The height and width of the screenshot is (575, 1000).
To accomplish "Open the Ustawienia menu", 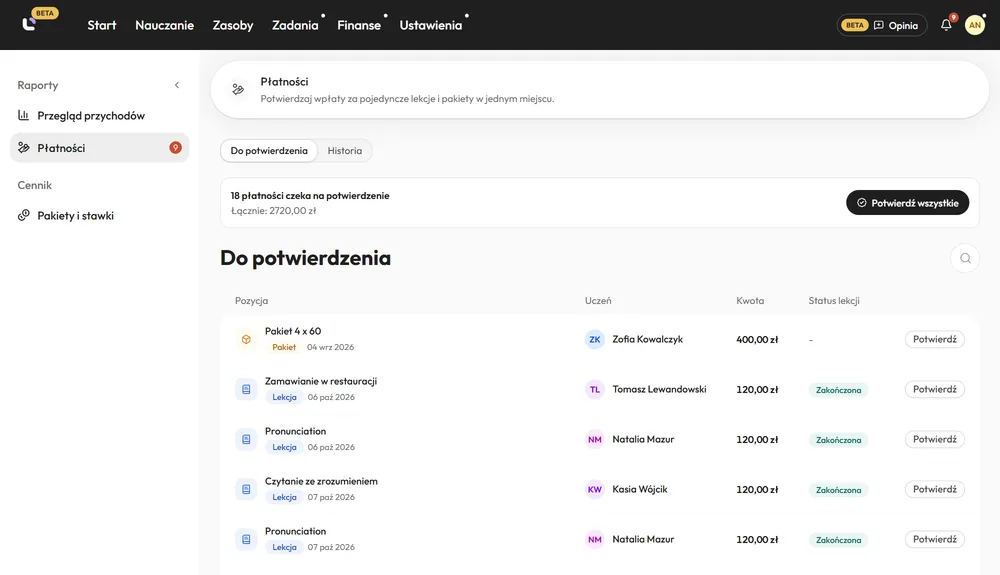I will [430, 25].
